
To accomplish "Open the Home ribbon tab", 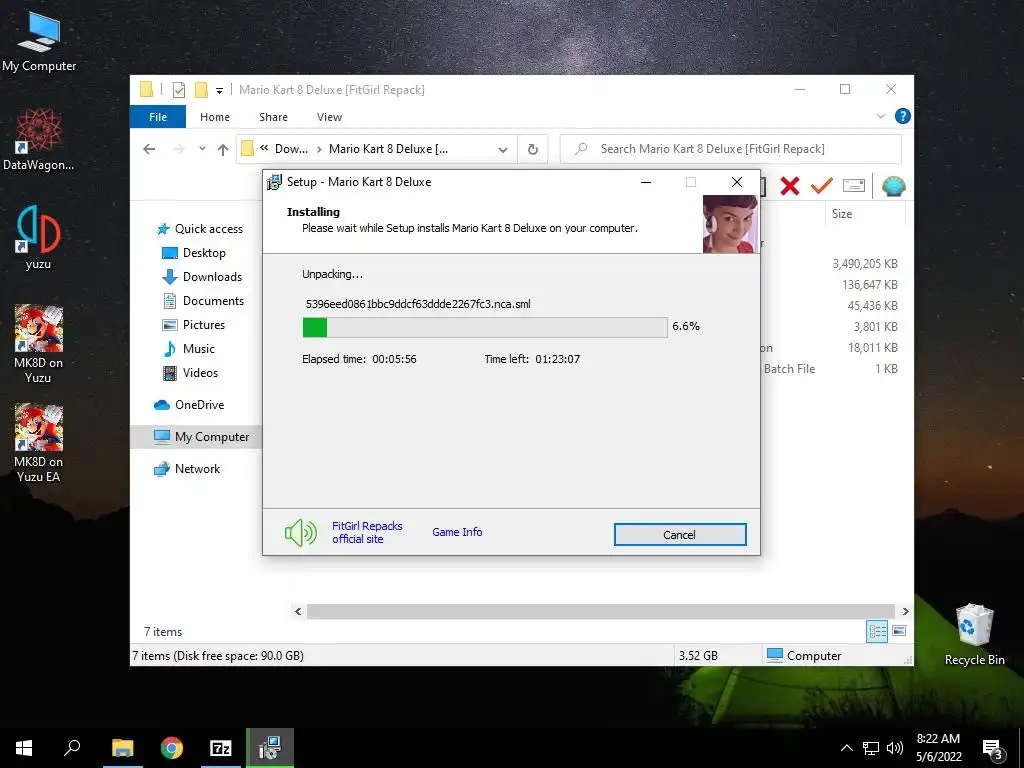I will click(x=215, y=117).
